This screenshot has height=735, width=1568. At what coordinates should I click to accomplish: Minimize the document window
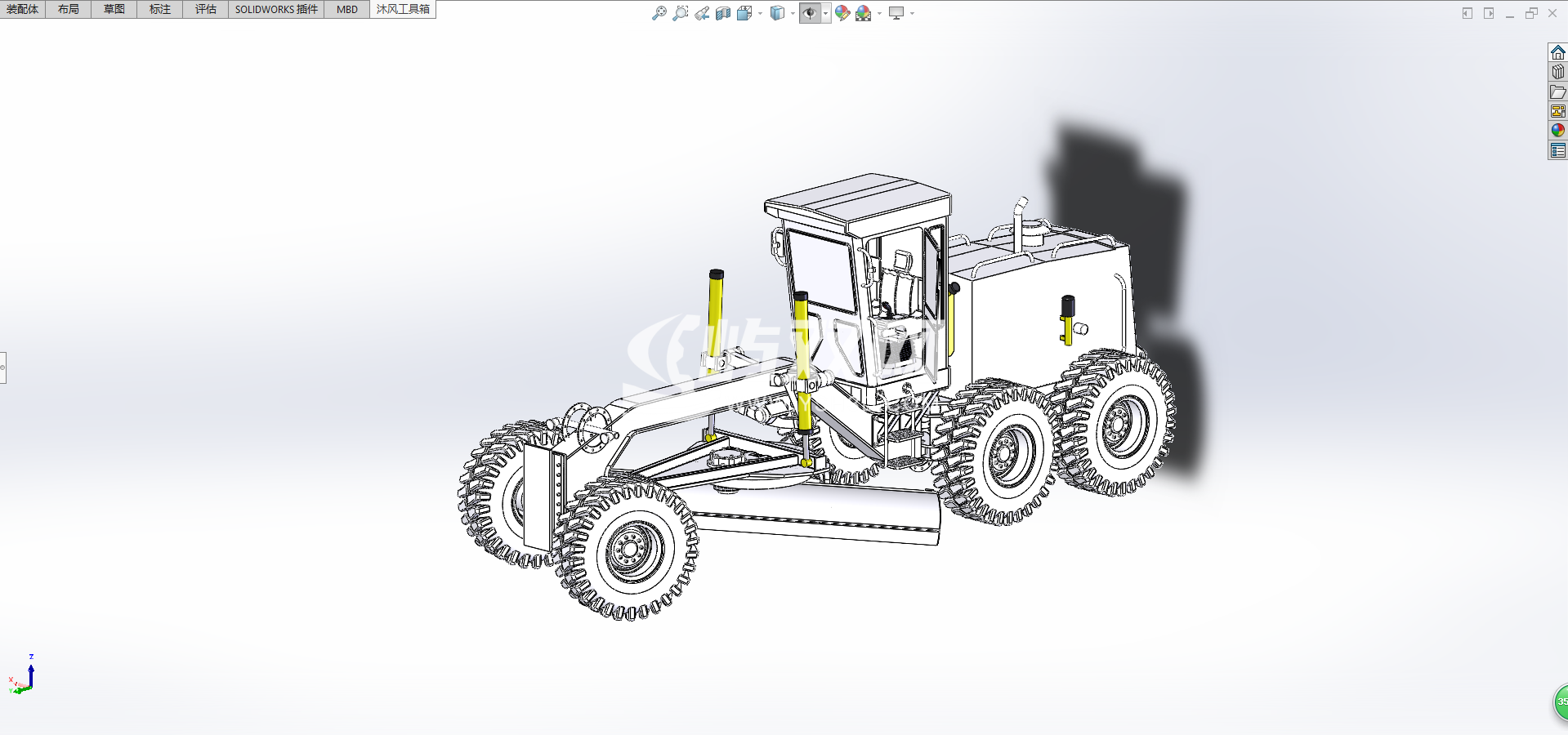click(1510, 15)
